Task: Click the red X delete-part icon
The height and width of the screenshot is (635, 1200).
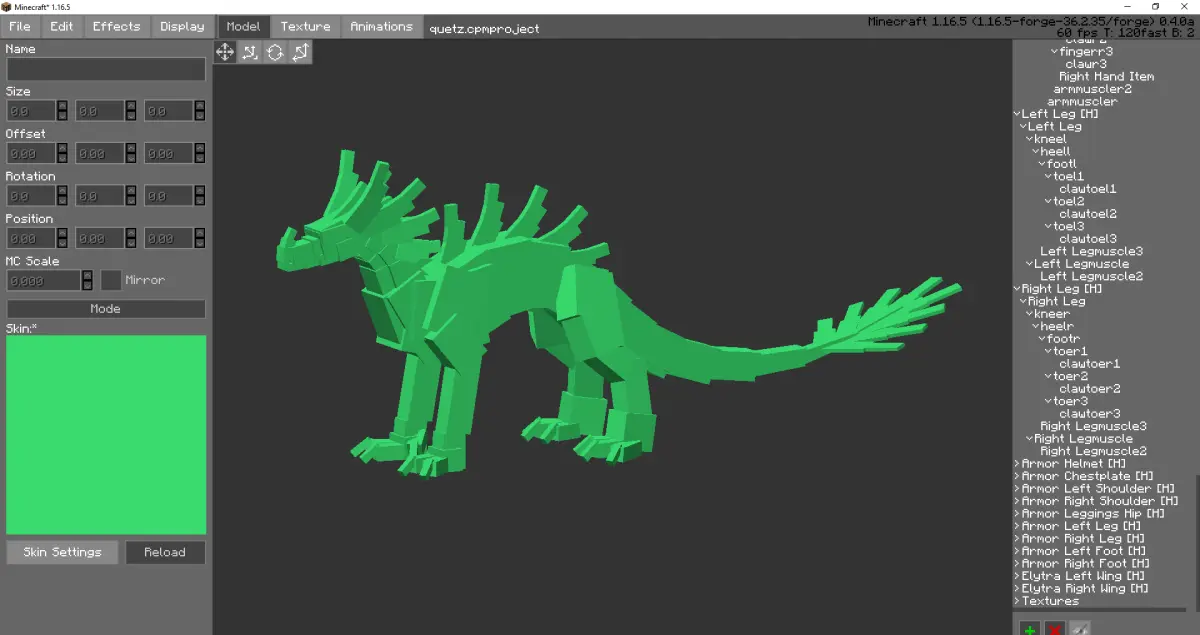Action: 1055,630
